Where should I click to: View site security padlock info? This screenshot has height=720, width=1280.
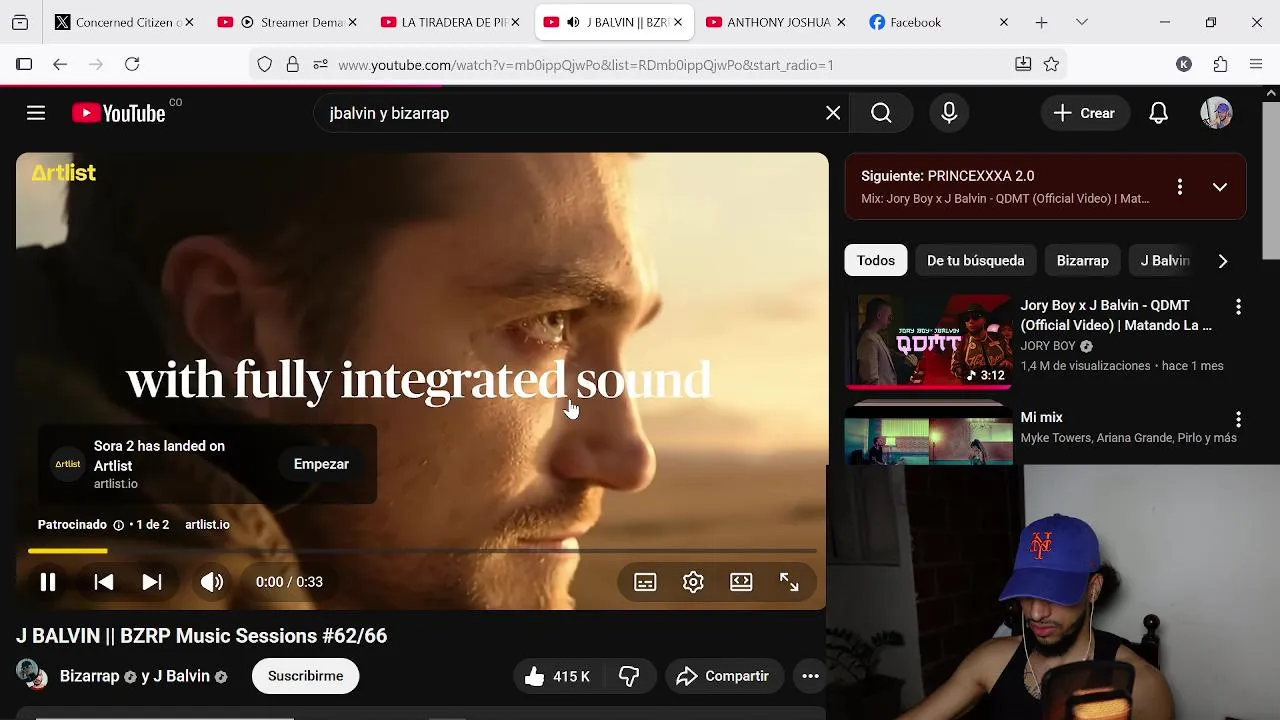[292, 64]
